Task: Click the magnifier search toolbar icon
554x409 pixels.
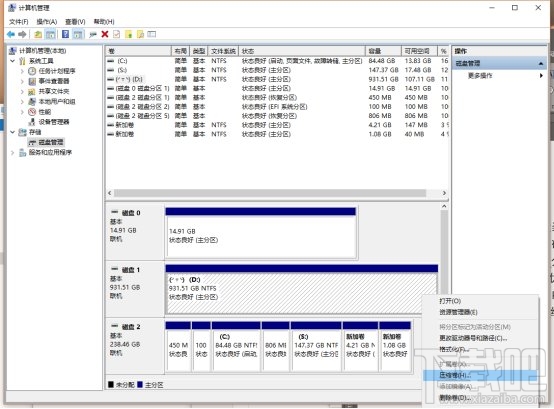Action: coord(140,34)
